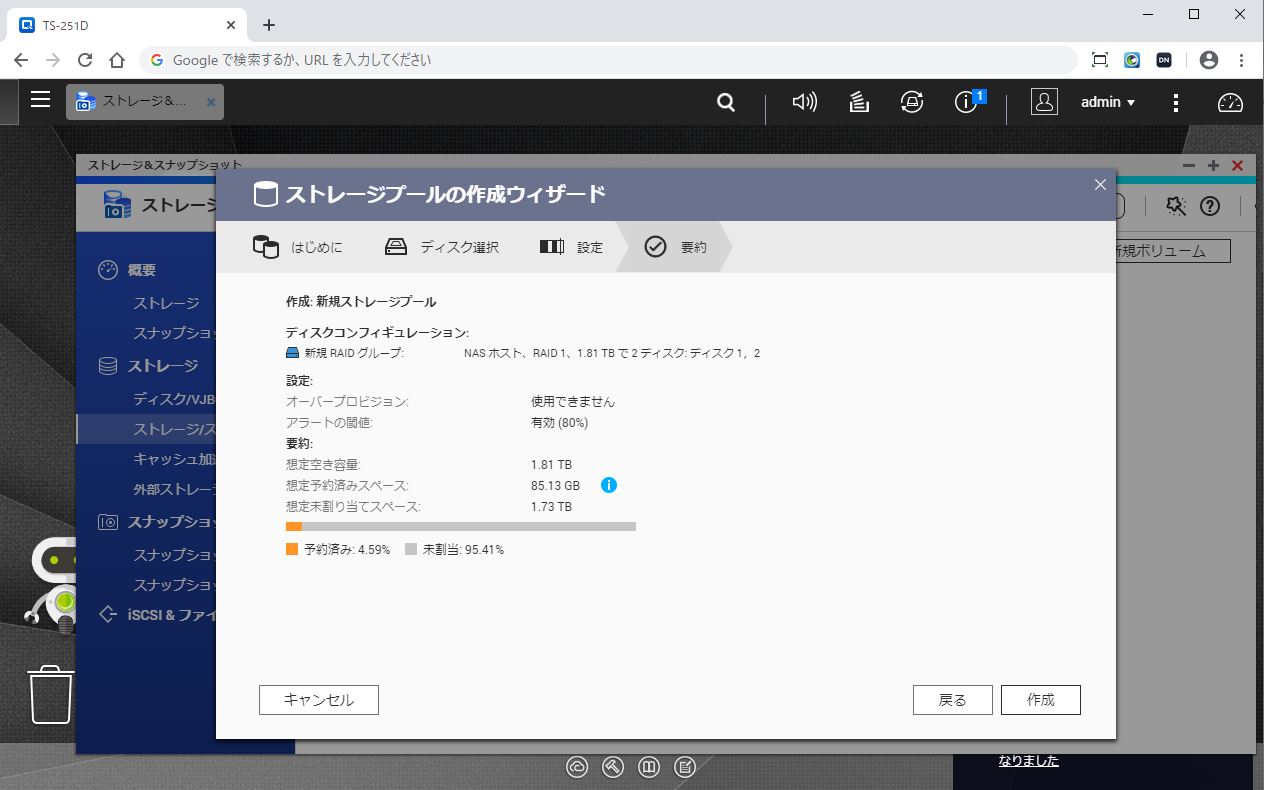The image size is (1264, 790).
Task: Click the reserved/unallocated space usage bar
Action: pyautogui.click(x=460, y=526)
